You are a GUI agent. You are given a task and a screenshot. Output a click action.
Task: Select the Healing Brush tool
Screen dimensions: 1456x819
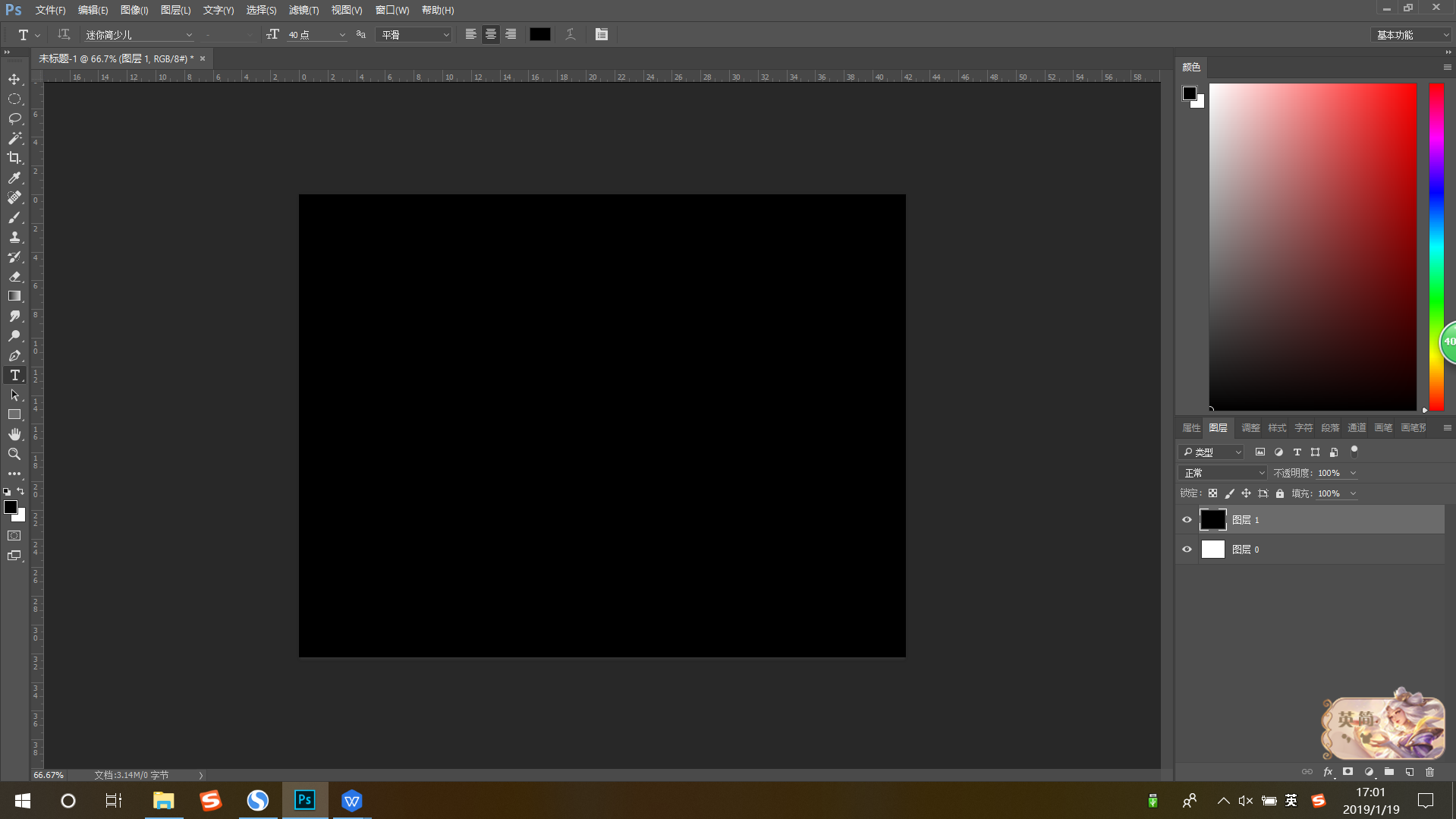14,197
